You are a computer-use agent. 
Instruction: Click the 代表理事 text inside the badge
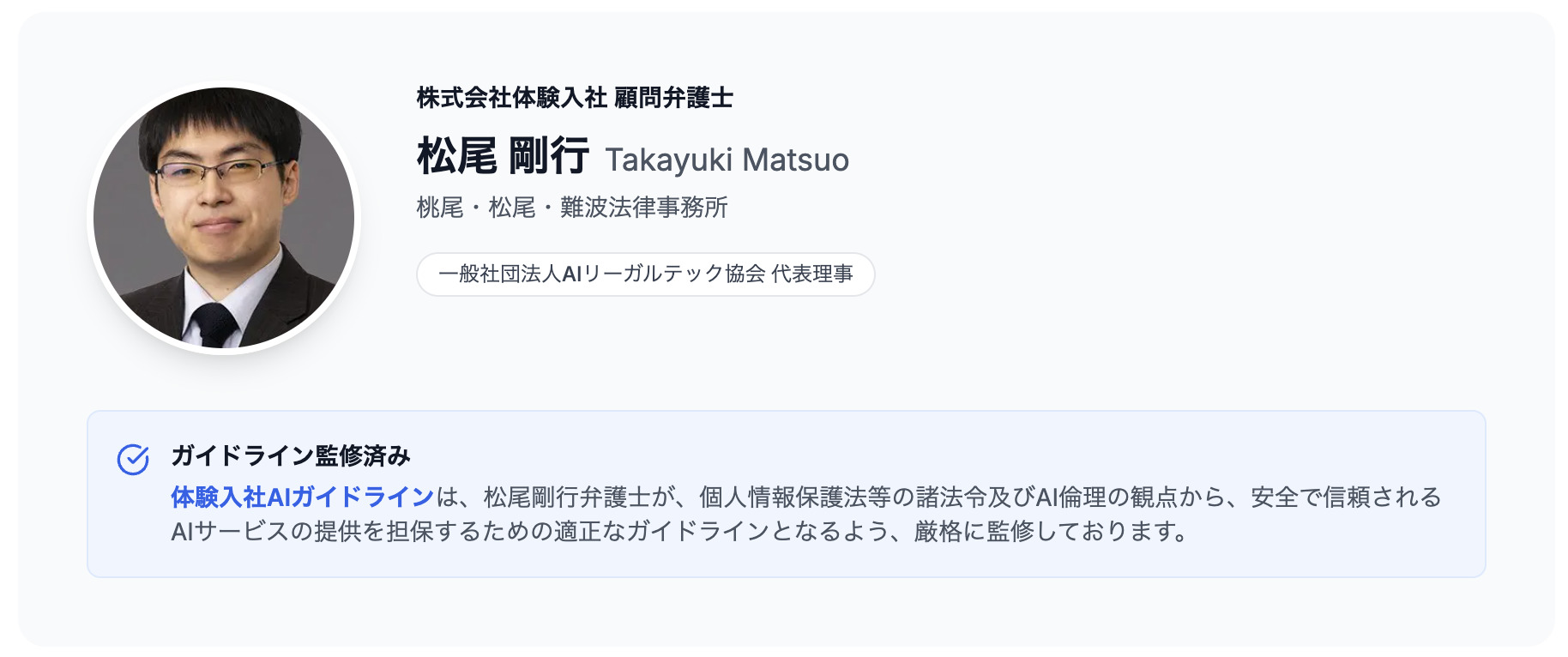click(811, 274)
